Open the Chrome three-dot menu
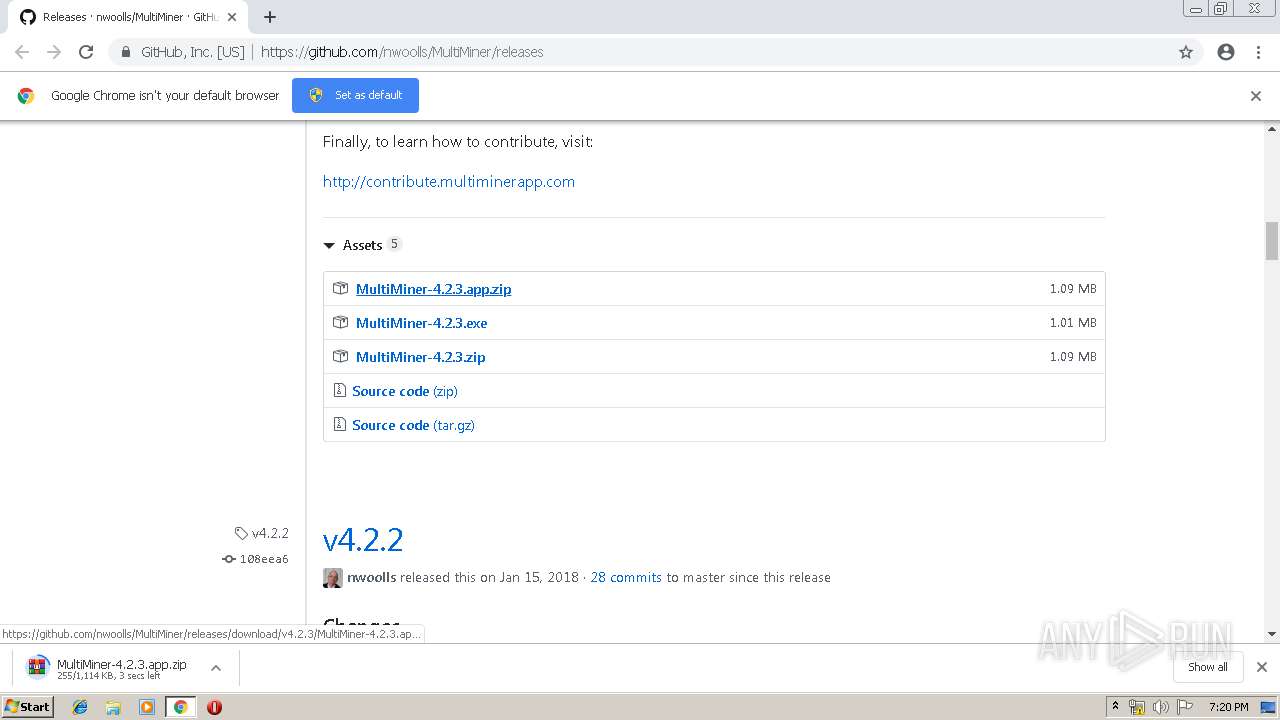 [x=1258, y=52]
